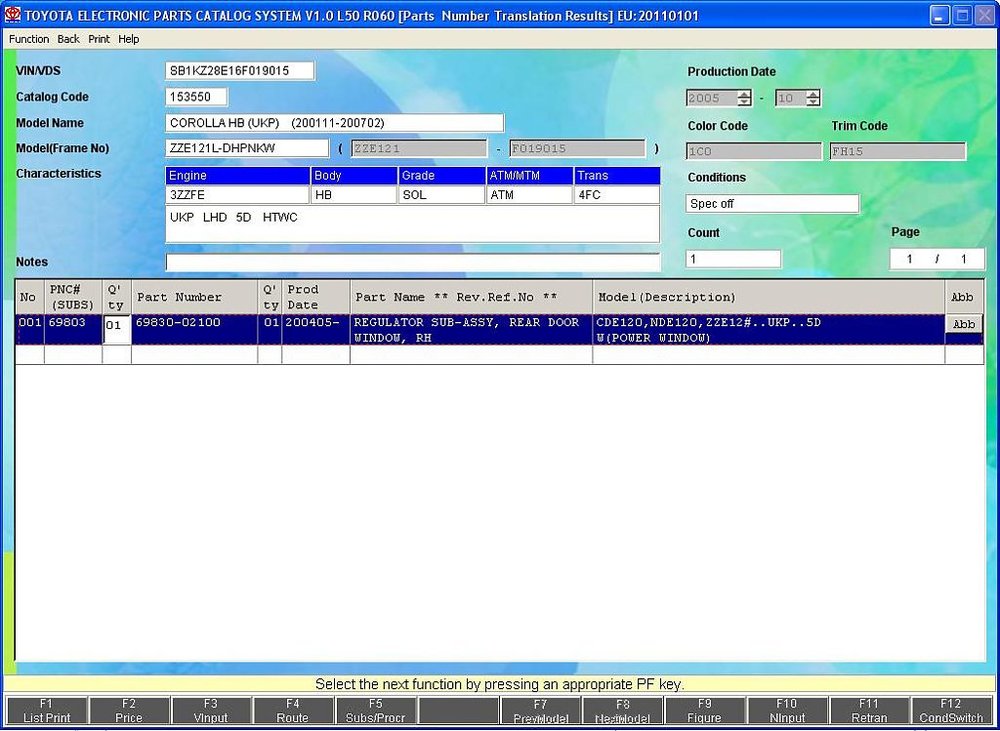This screenshot has width=1000, height=731.
Task: Open the Back menu
Action: [x=68, y=39]
